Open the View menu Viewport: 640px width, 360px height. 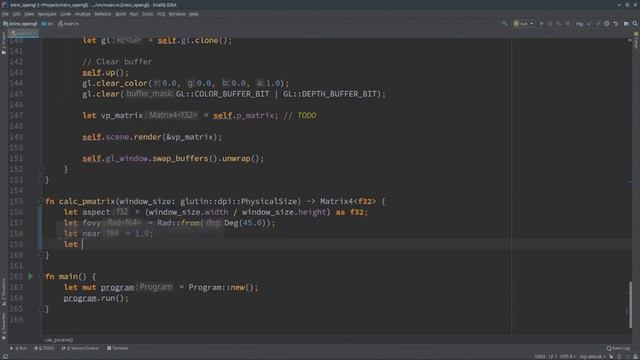click(x=29, y=14)
